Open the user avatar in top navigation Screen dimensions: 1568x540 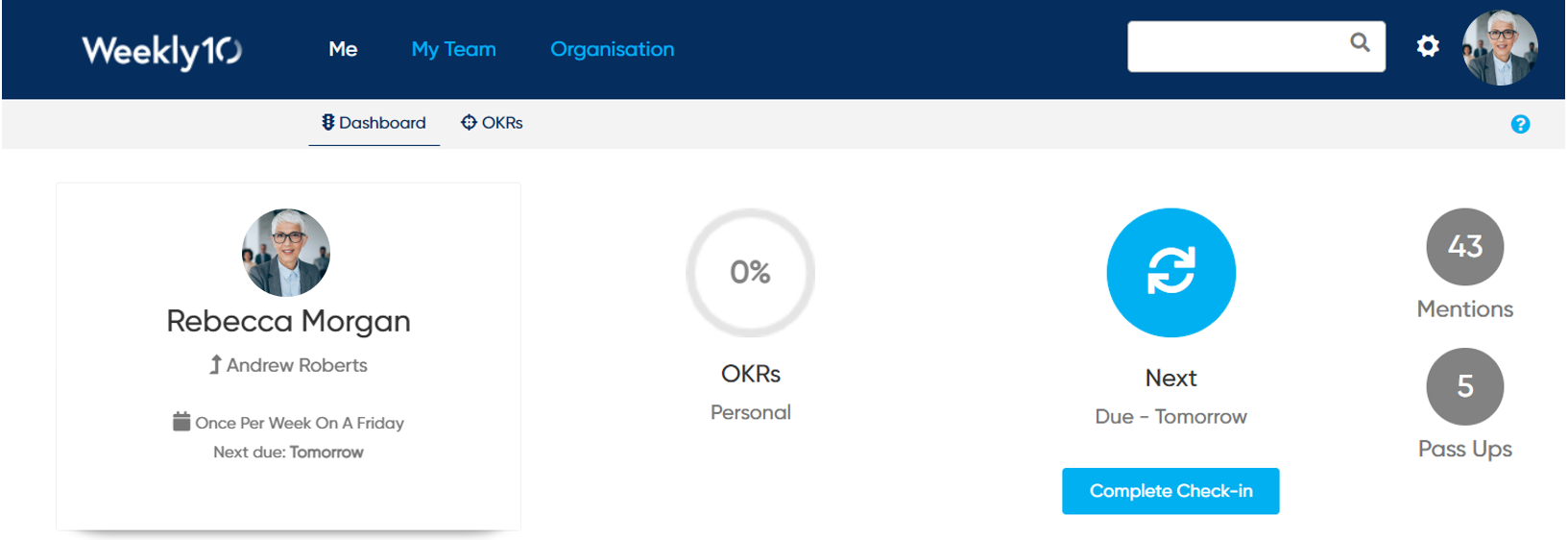point(1499,48)
